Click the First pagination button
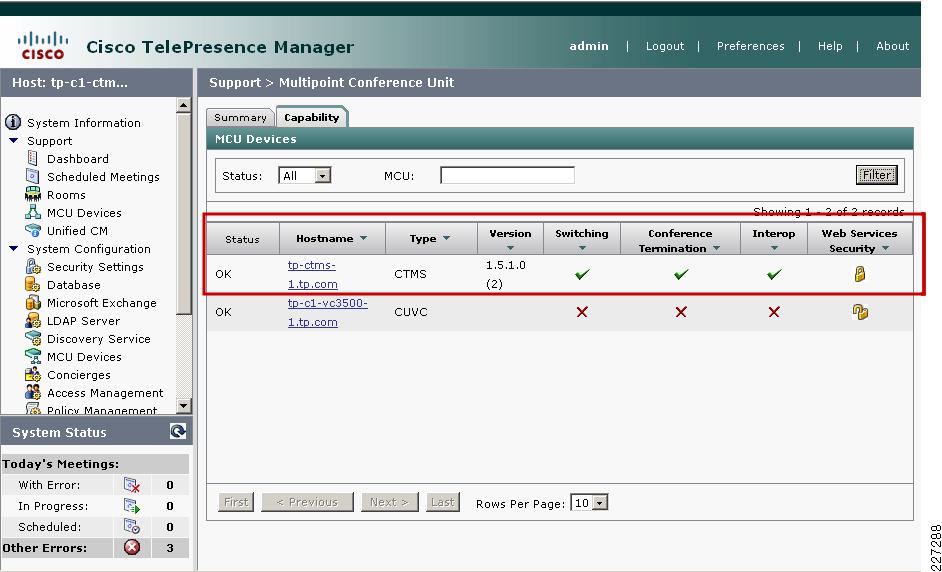The width and height of the screenshot is (942, 572). point(236,502)
